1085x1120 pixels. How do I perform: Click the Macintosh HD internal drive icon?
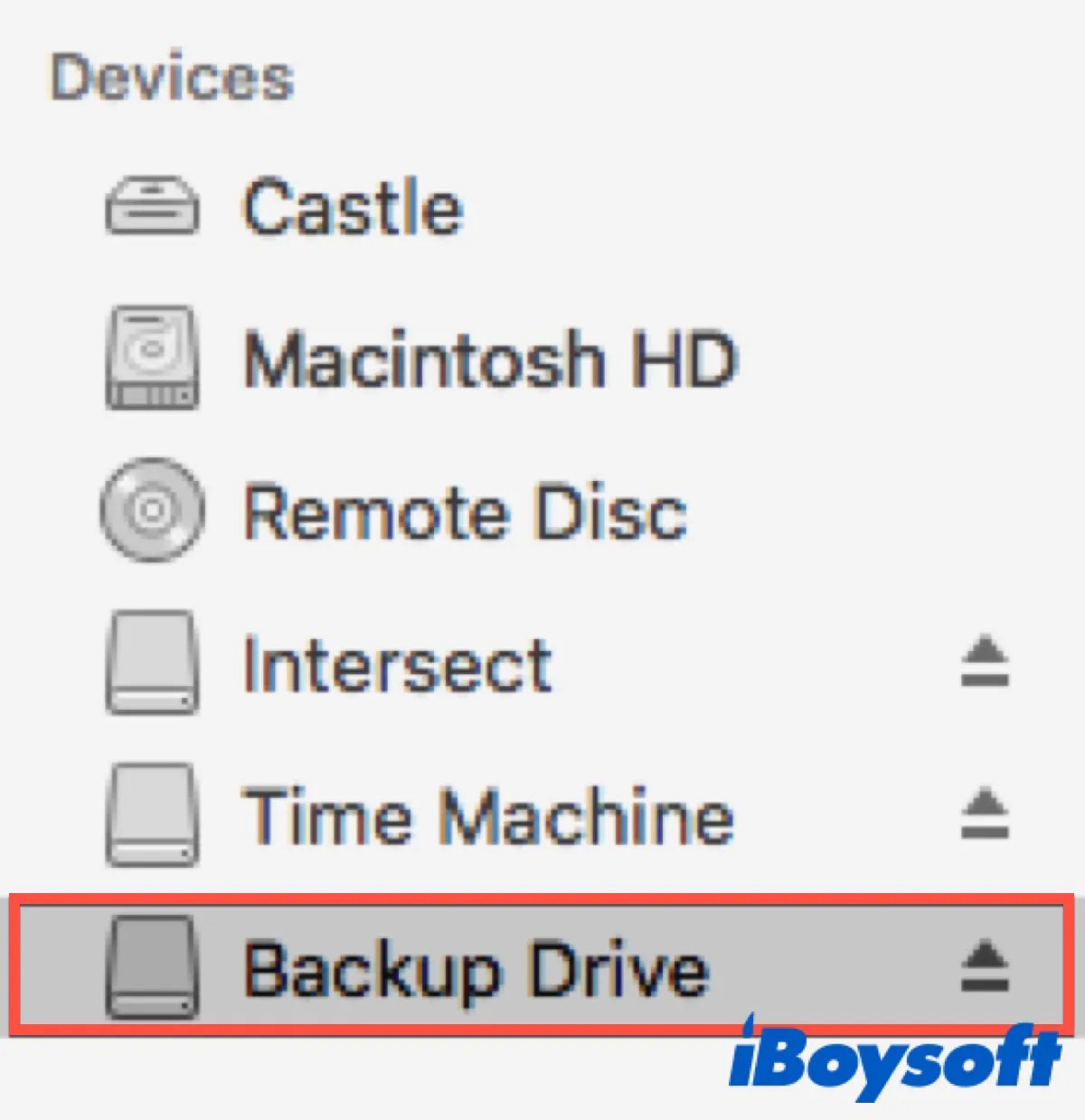152,357
